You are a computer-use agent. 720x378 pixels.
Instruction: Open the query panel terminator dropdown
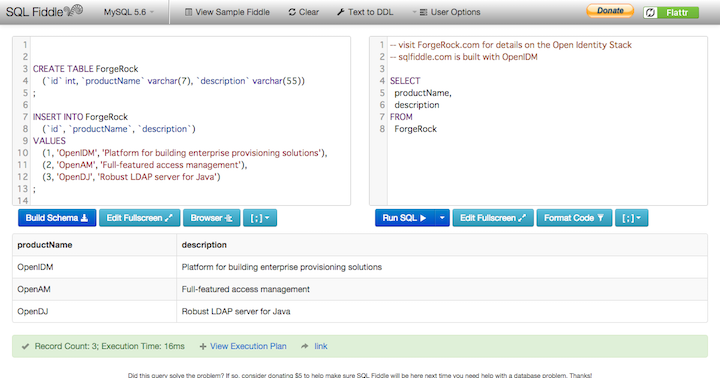click(631, 218)
